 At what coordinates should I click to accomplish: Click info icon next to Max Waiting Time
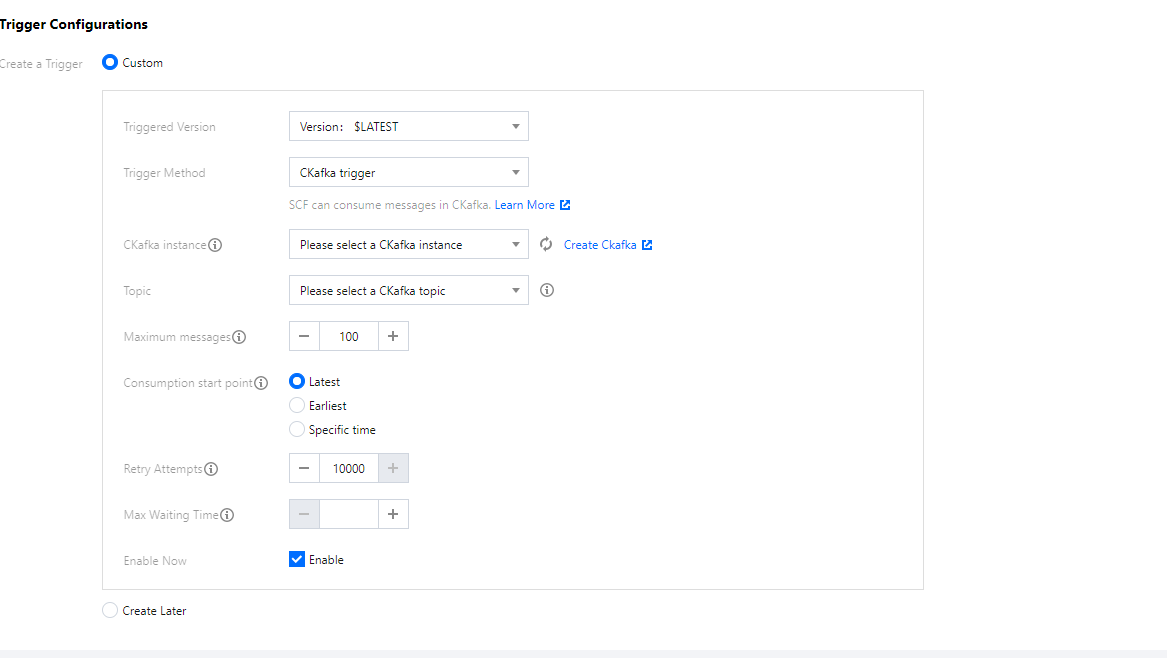point(227,515)
